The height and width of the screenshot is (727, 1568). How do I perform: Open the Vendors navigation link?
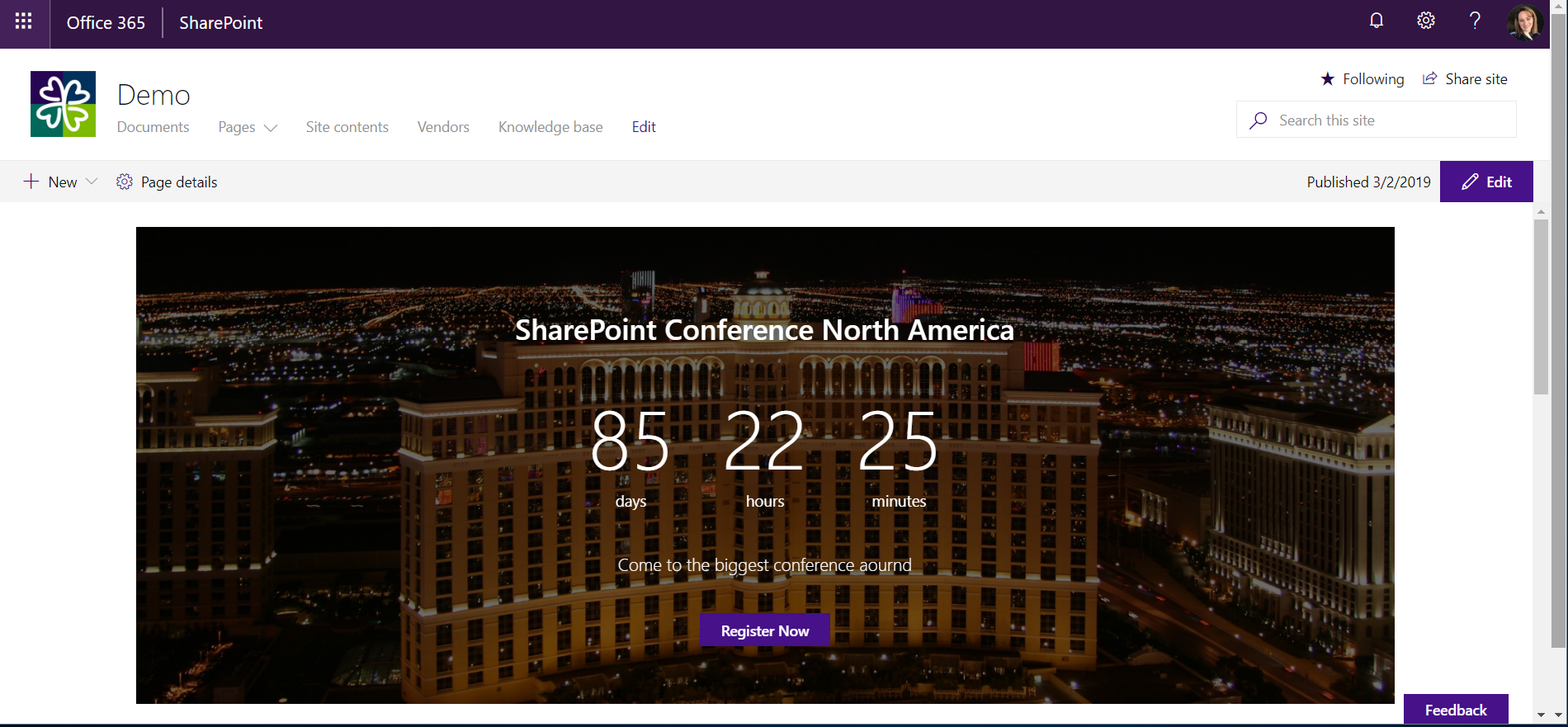(443, 127)
